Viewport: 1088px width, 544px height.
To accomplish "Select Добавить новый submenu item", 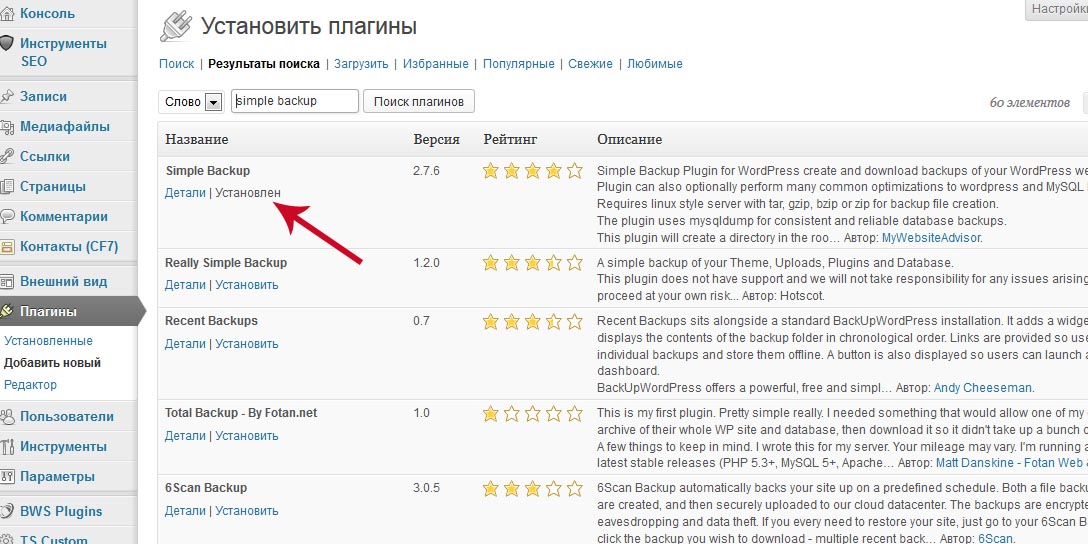I will pyautogui.click(x=52, y=362).
